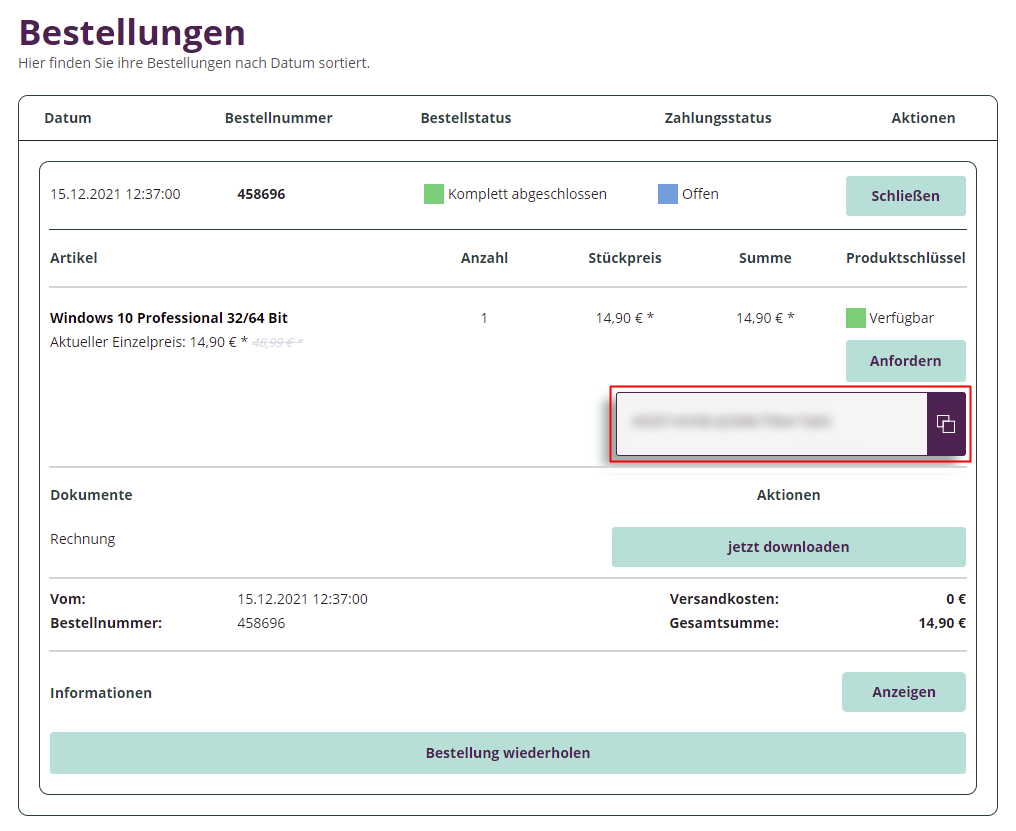
Task: Click the Stückpreis value 14,90 € *
Action: click(625, 318)
